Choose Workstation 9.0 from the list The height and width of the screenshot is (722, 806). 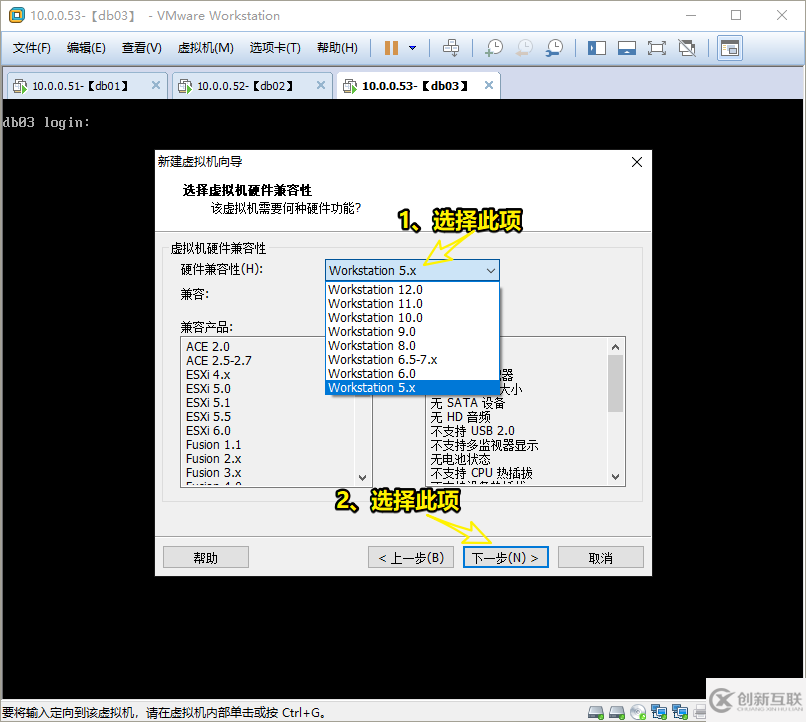click(412, 332)
